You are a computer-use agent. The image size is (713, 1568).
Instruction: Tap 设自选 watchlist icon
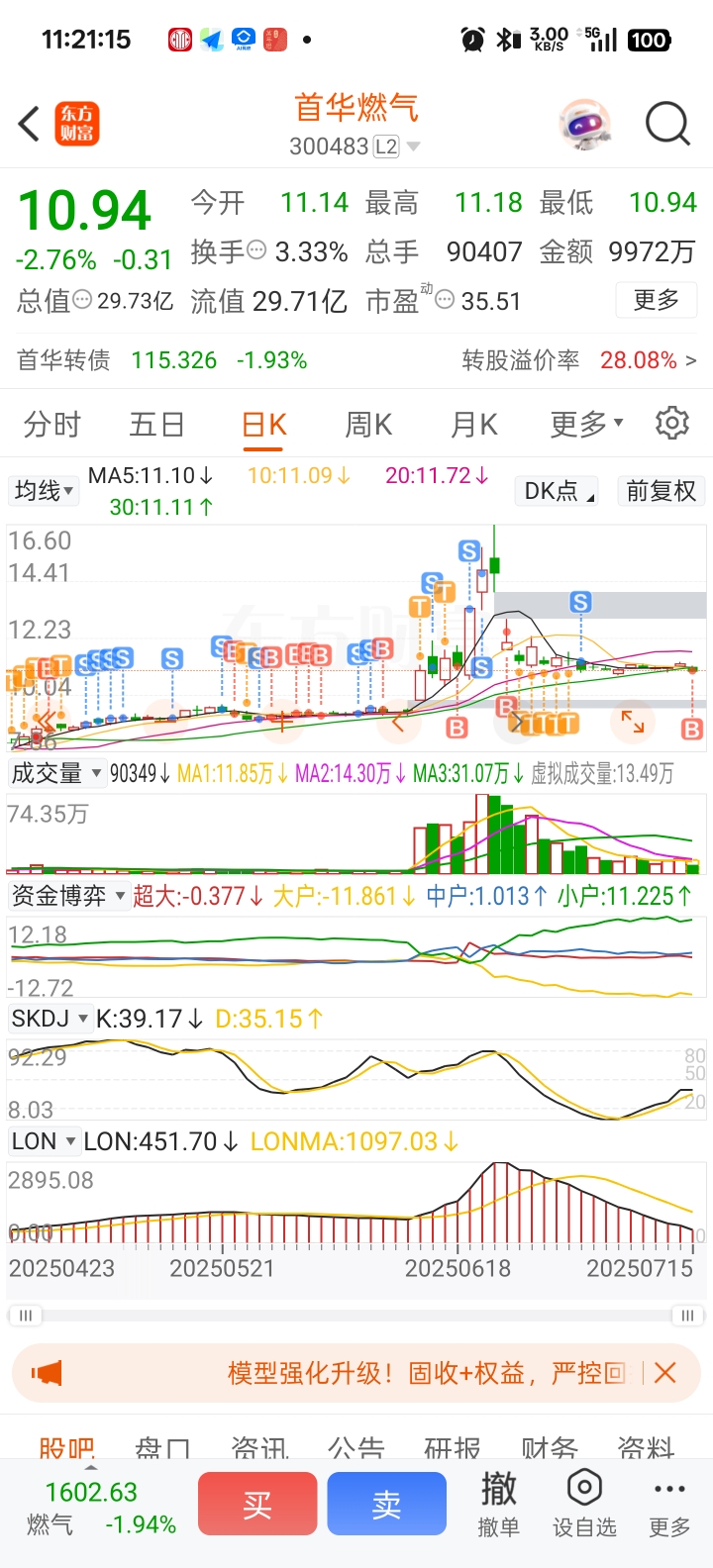584,1505
